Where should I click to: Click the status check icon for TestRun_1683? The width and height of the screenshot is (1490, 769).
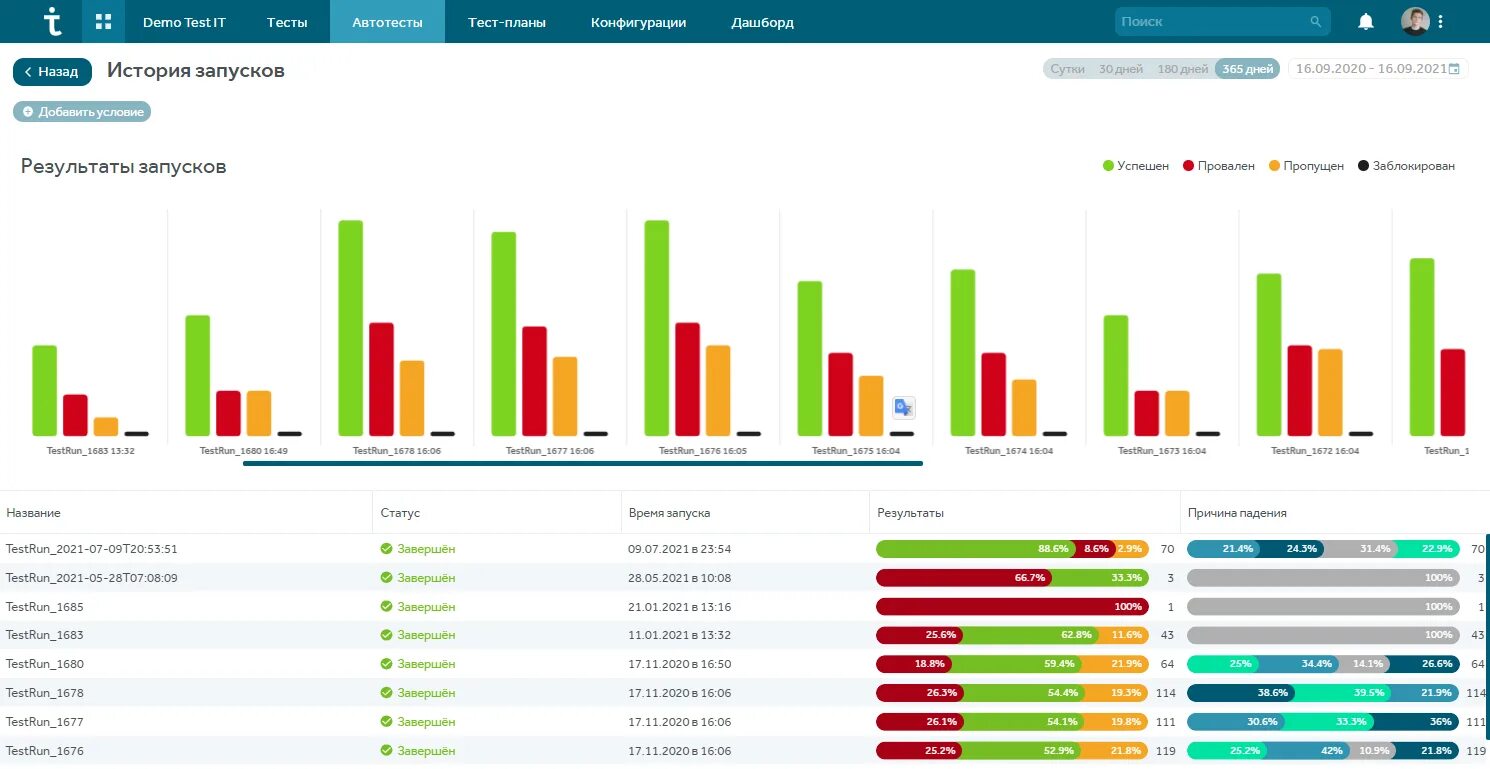pos(386,635)
